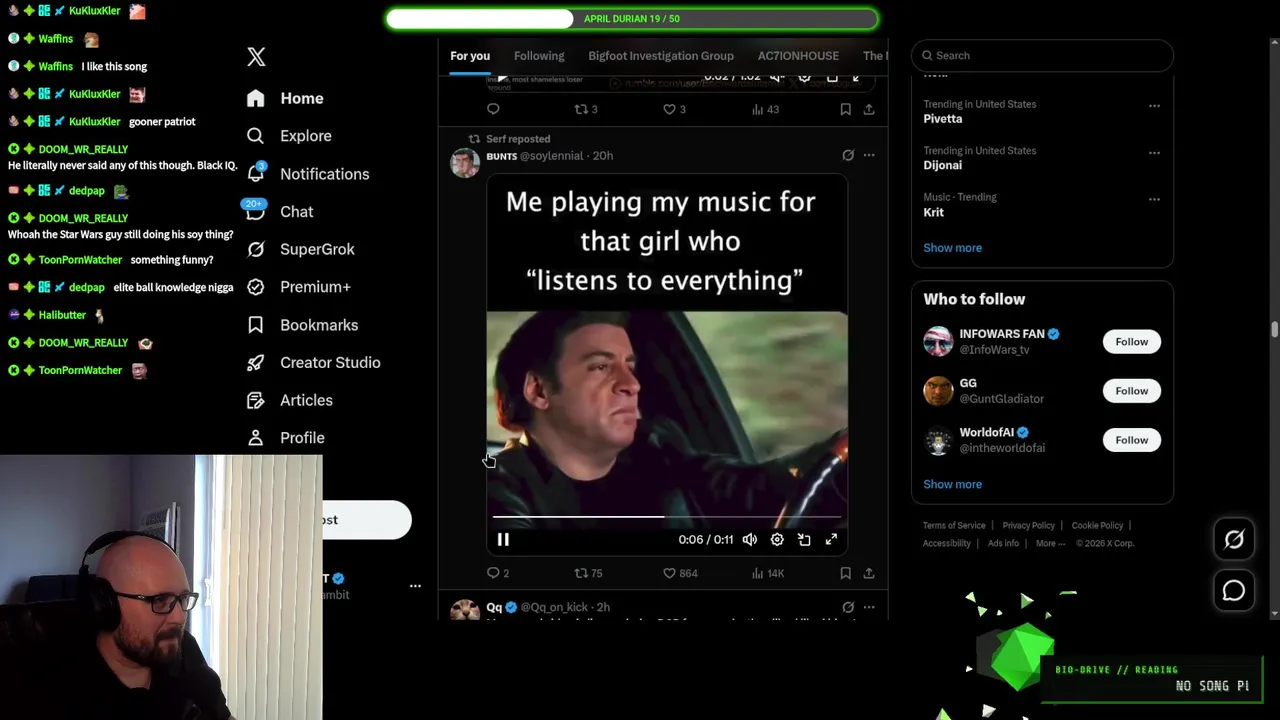The image size is (1280, 720).
Task: Follow INFOWARS FAN
Action: point(1132,342)
